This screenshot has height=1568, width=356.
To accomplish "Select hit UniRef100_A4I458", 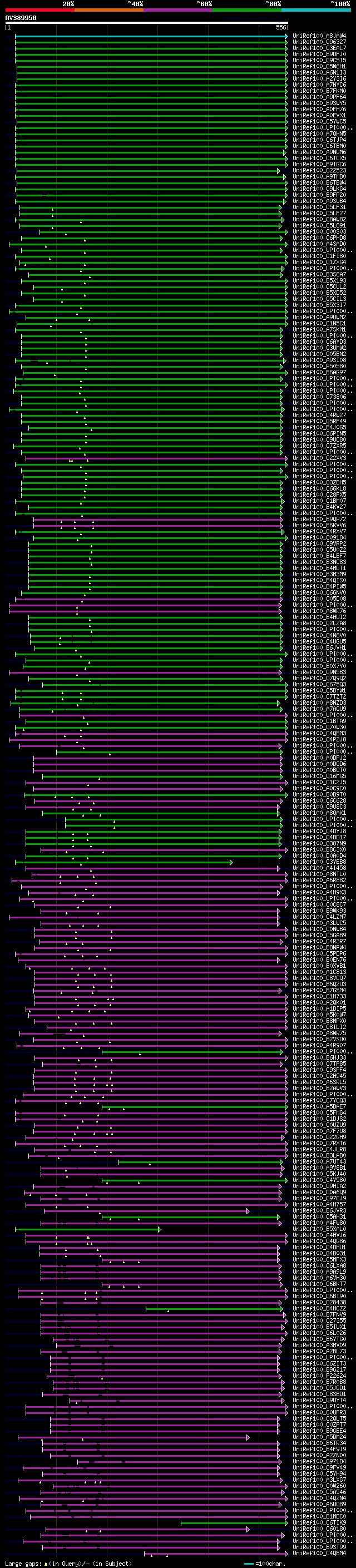I will click(319, 868).
